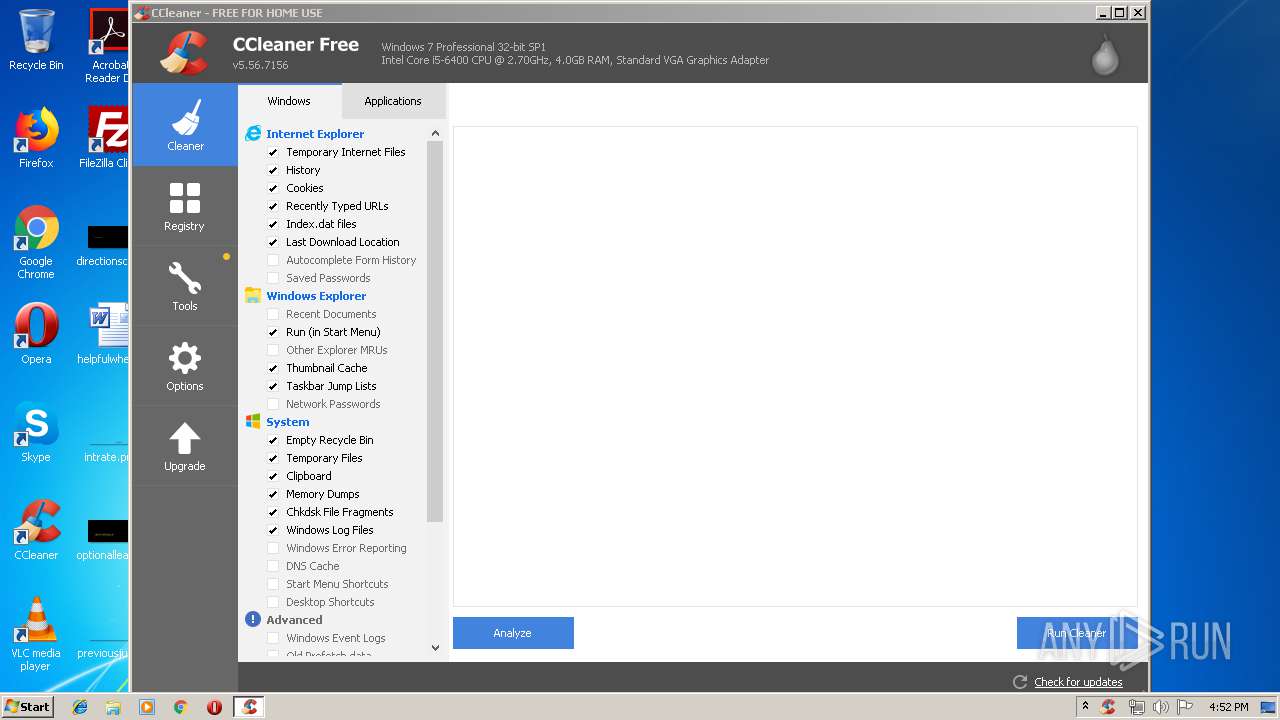Enable Windows Error Reporting
The width and height of the screenshot is (1280, 720).
point(273,548)
